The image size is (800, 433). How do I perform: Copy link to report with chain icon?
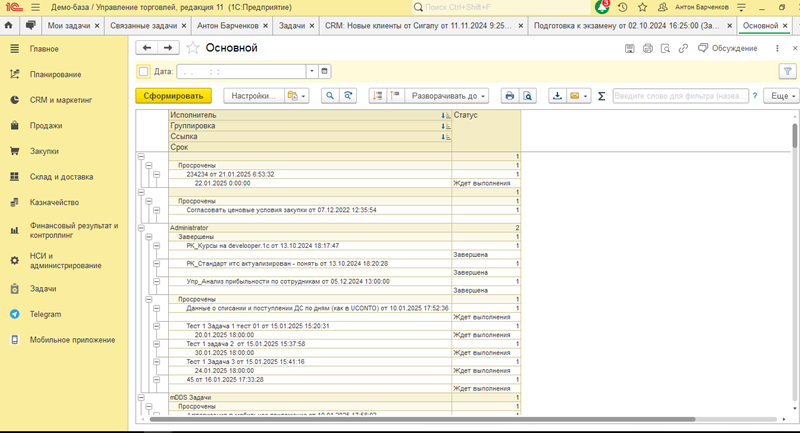pyautogui.click(x=682, y=48)
